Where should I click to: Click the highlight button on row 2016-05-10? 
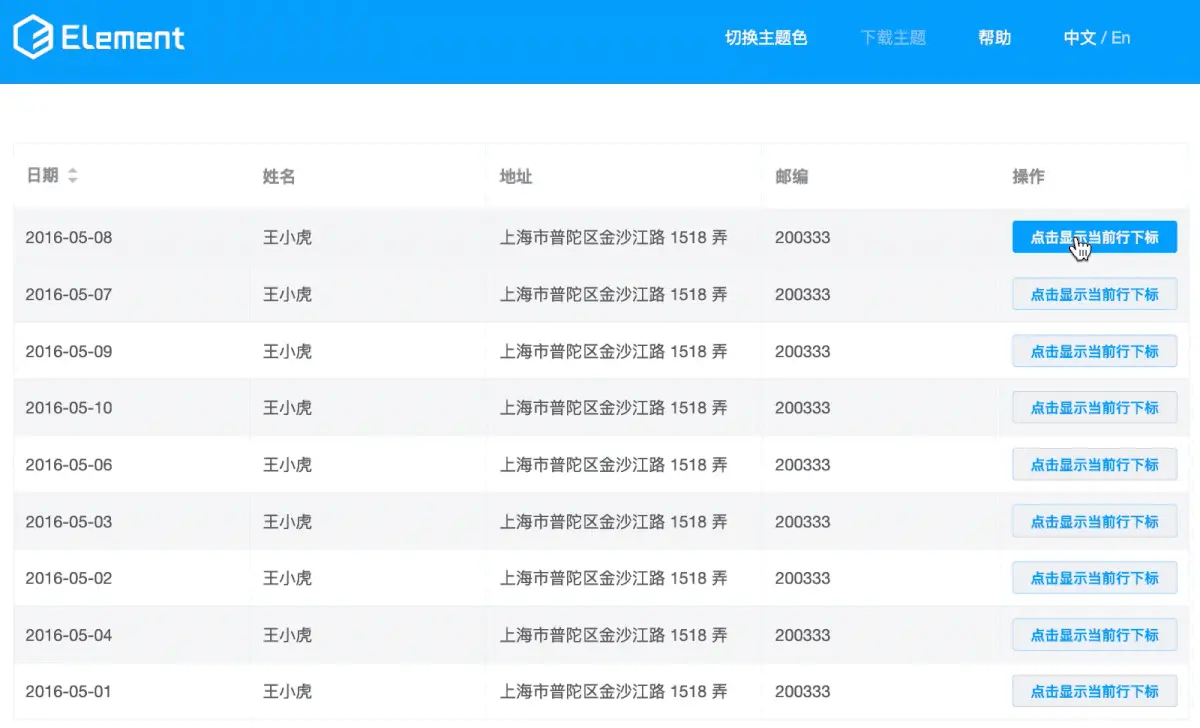1094,407
